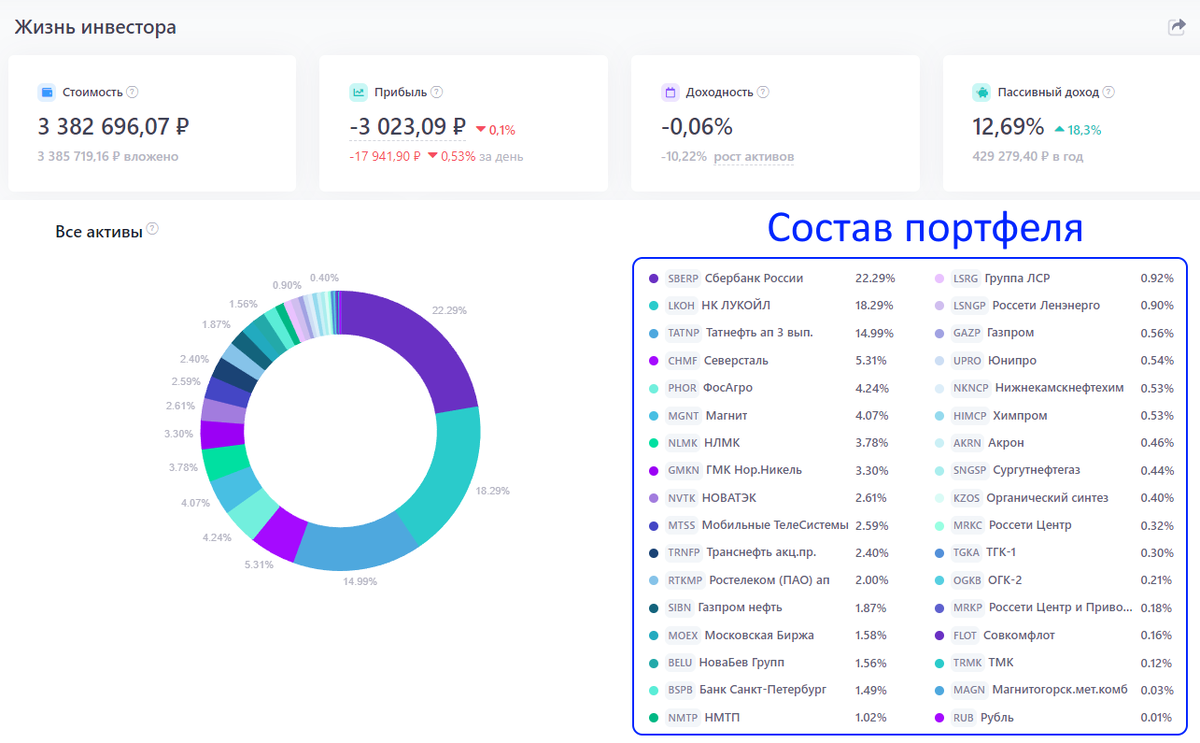The height and width of the screenshot is (743, 1200).
Task: Click the TRMK ticker badge
Action: pyautogui.click(x=967, y=663)
